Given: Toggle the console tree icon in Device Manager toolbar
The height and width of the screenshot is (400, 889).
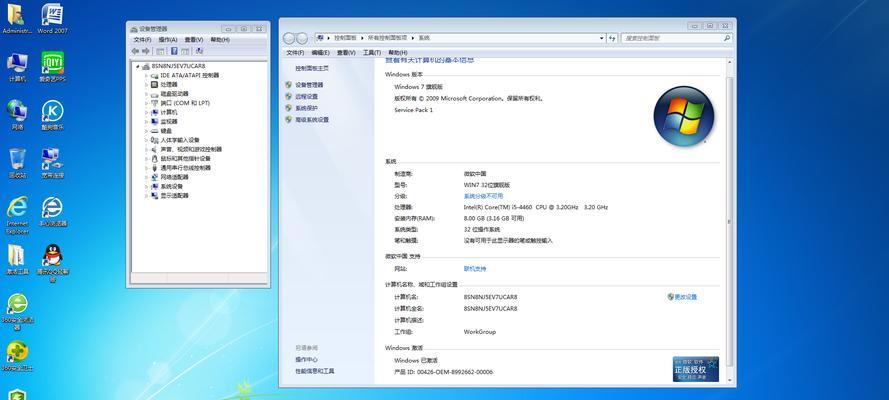Looking at the screenshot, I should click(161, 51).
